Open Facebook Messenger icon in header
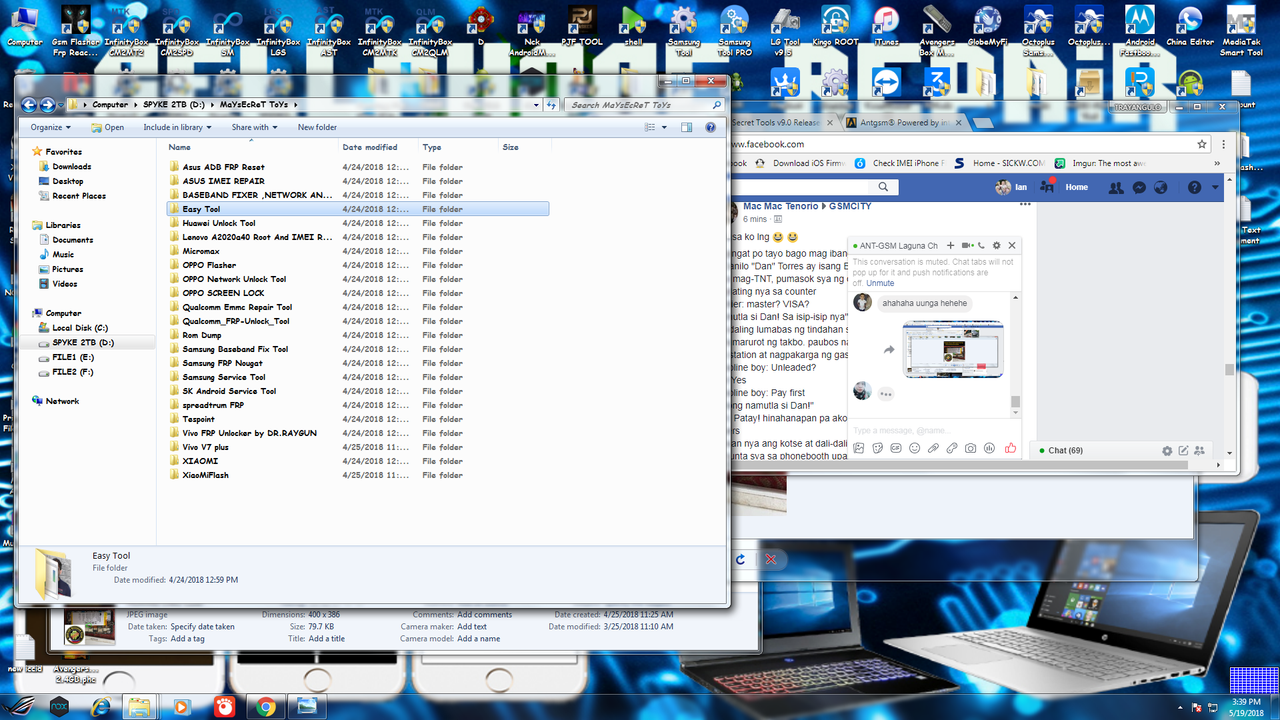The image size is (1280, 720). point(1139,187)
